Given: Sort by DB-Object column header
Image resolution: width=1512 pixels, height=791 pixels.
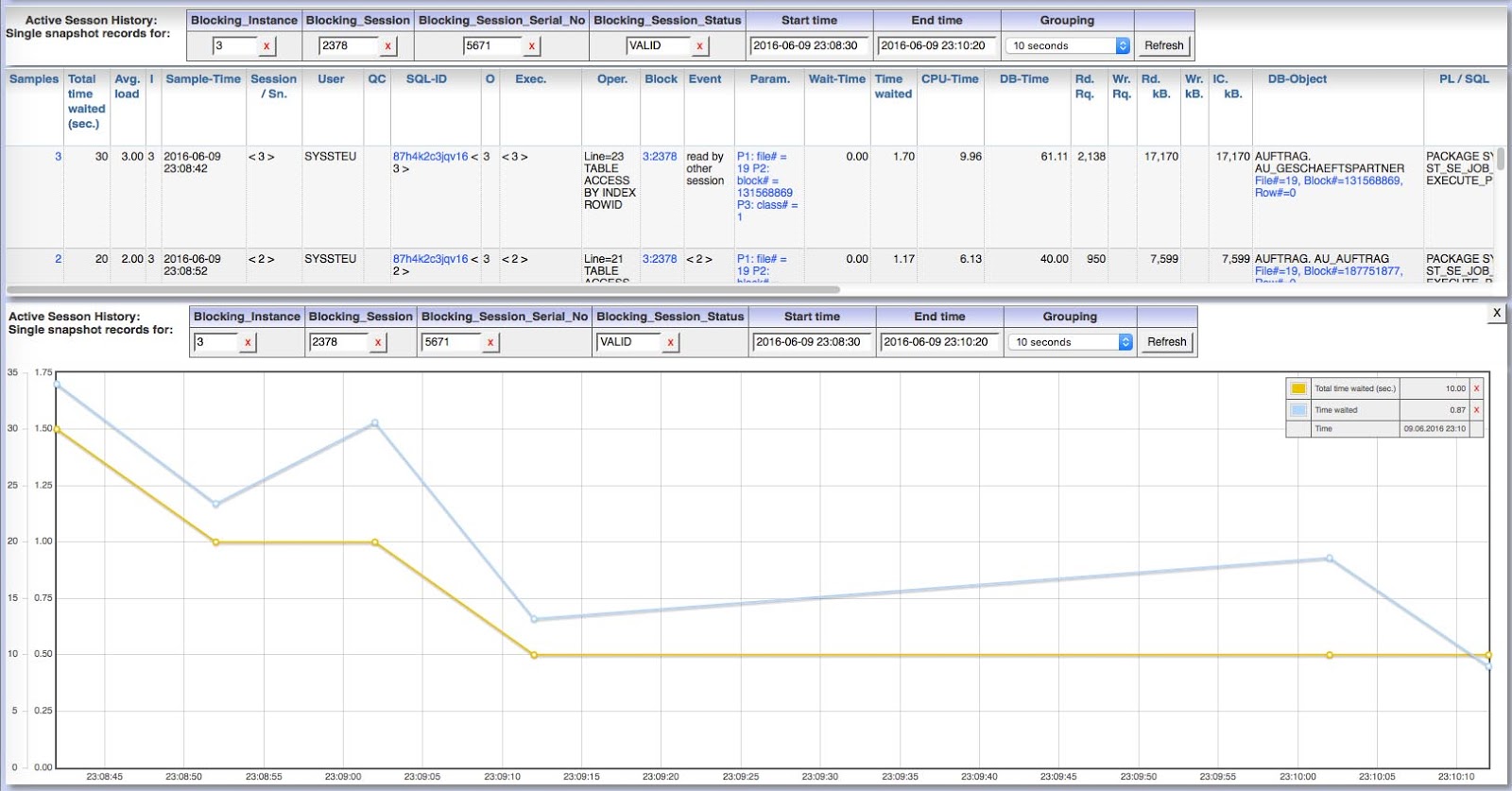Looking at the screenshot, I should [1297, 79].
